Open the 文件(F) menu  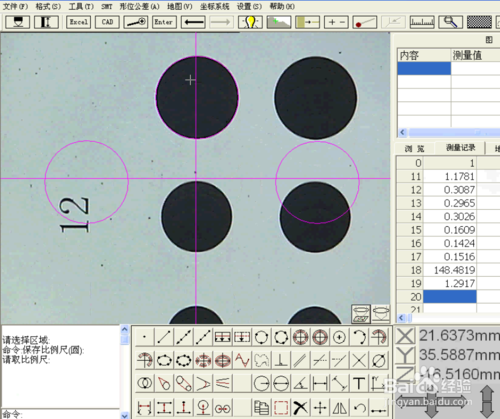coord(15,6)
